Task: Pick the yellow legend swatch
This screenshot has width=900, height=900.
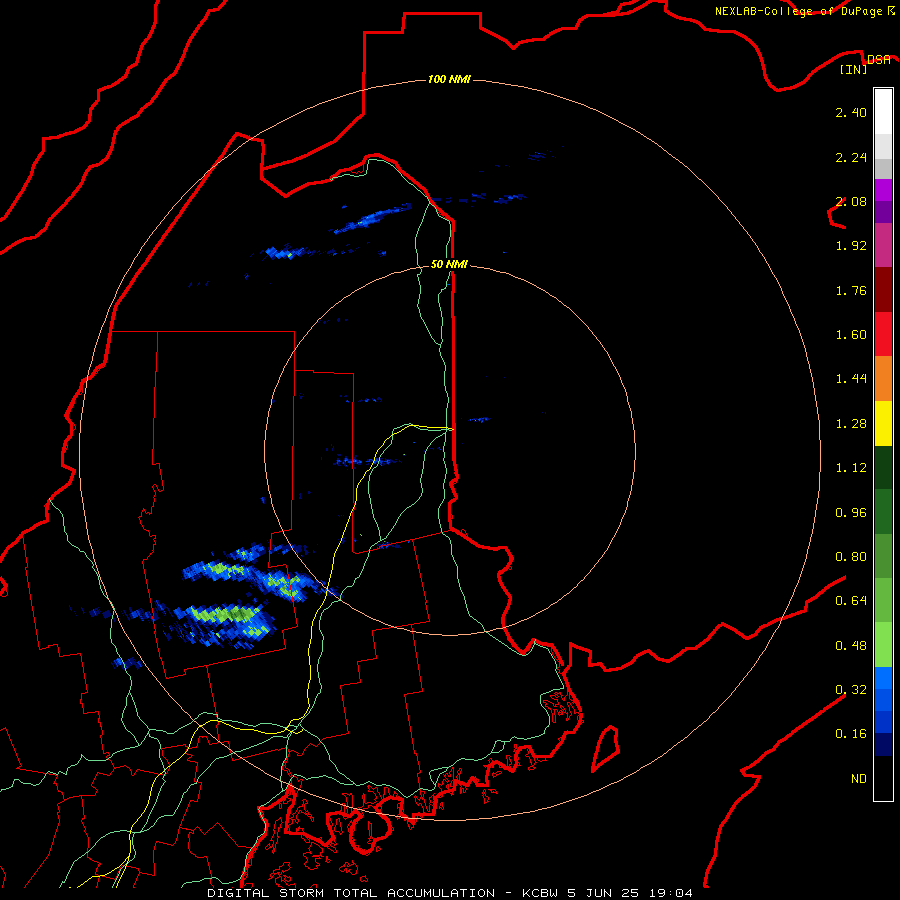Action: point(883,424)
